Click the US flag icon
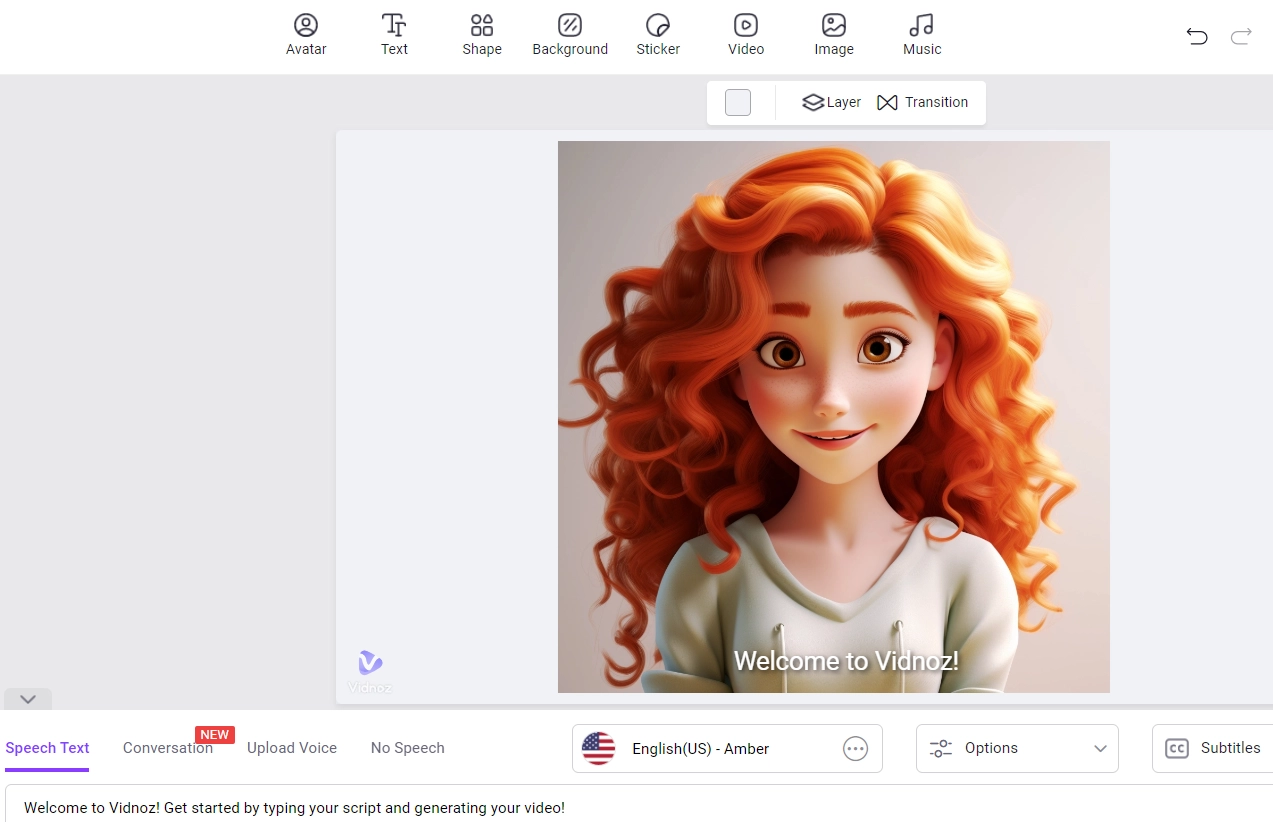The height and width of the screenshot is (822, 1273). (x=598, y=748)
